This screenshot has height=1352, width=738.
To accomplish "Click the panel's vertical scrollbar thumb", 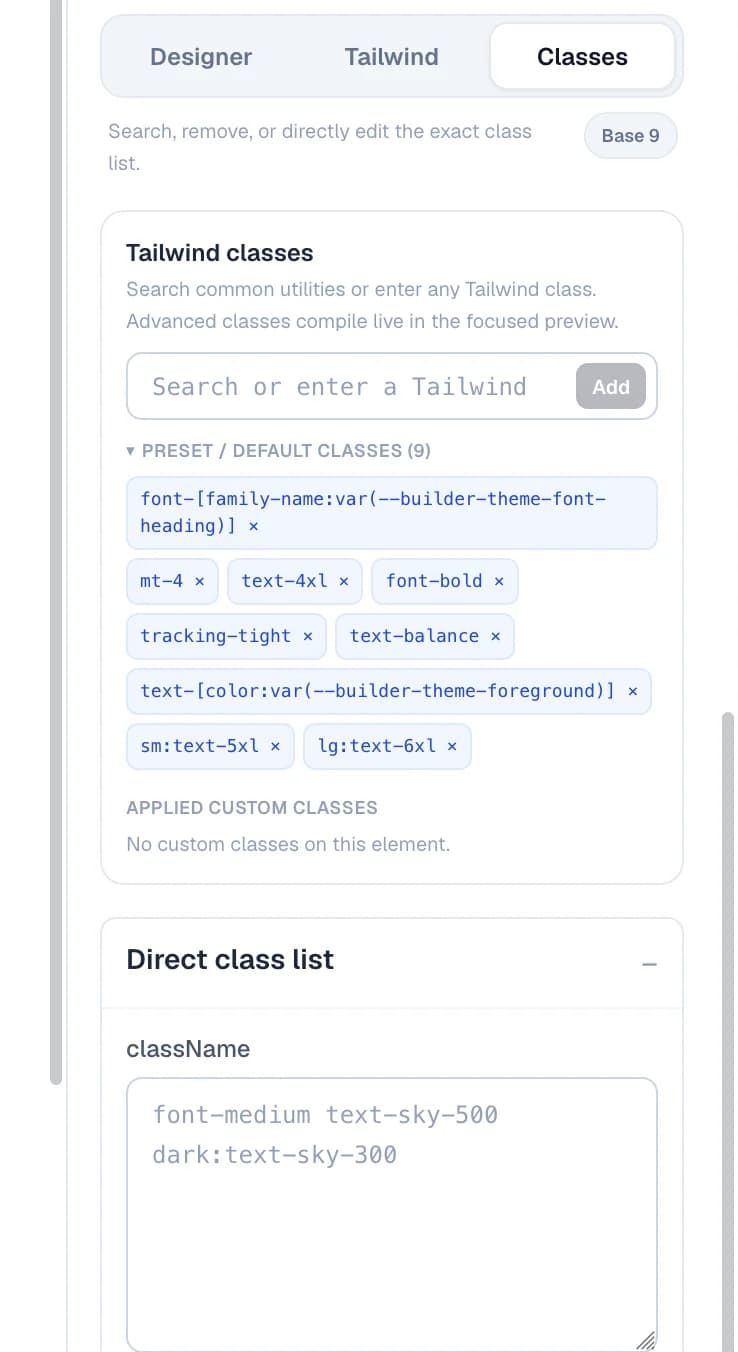I will (728, 1030).
